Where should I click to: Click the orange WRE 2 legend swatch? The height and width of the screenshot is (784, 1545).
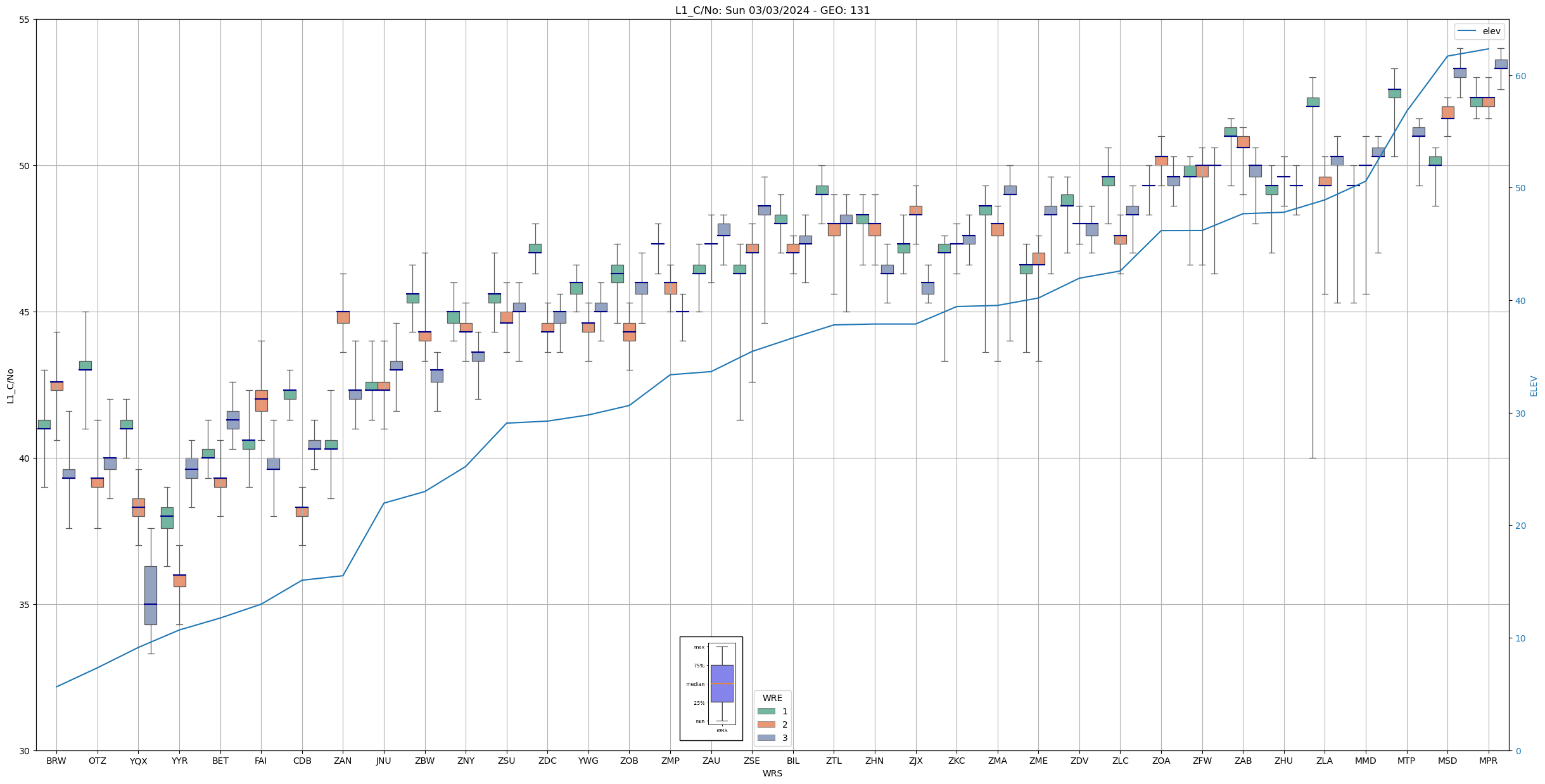click(x=766, y=724)
